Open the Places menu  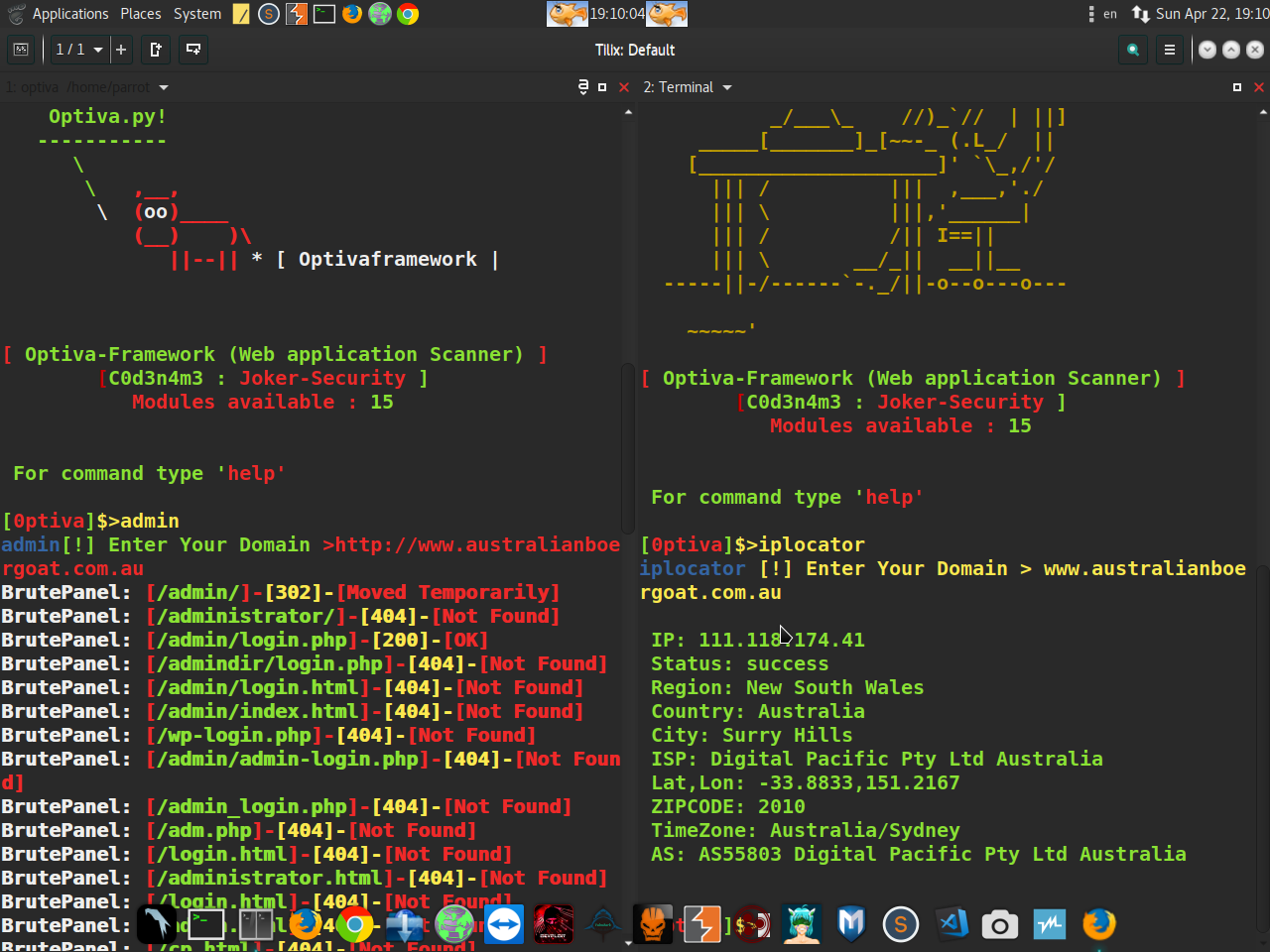tap(141, 14)
